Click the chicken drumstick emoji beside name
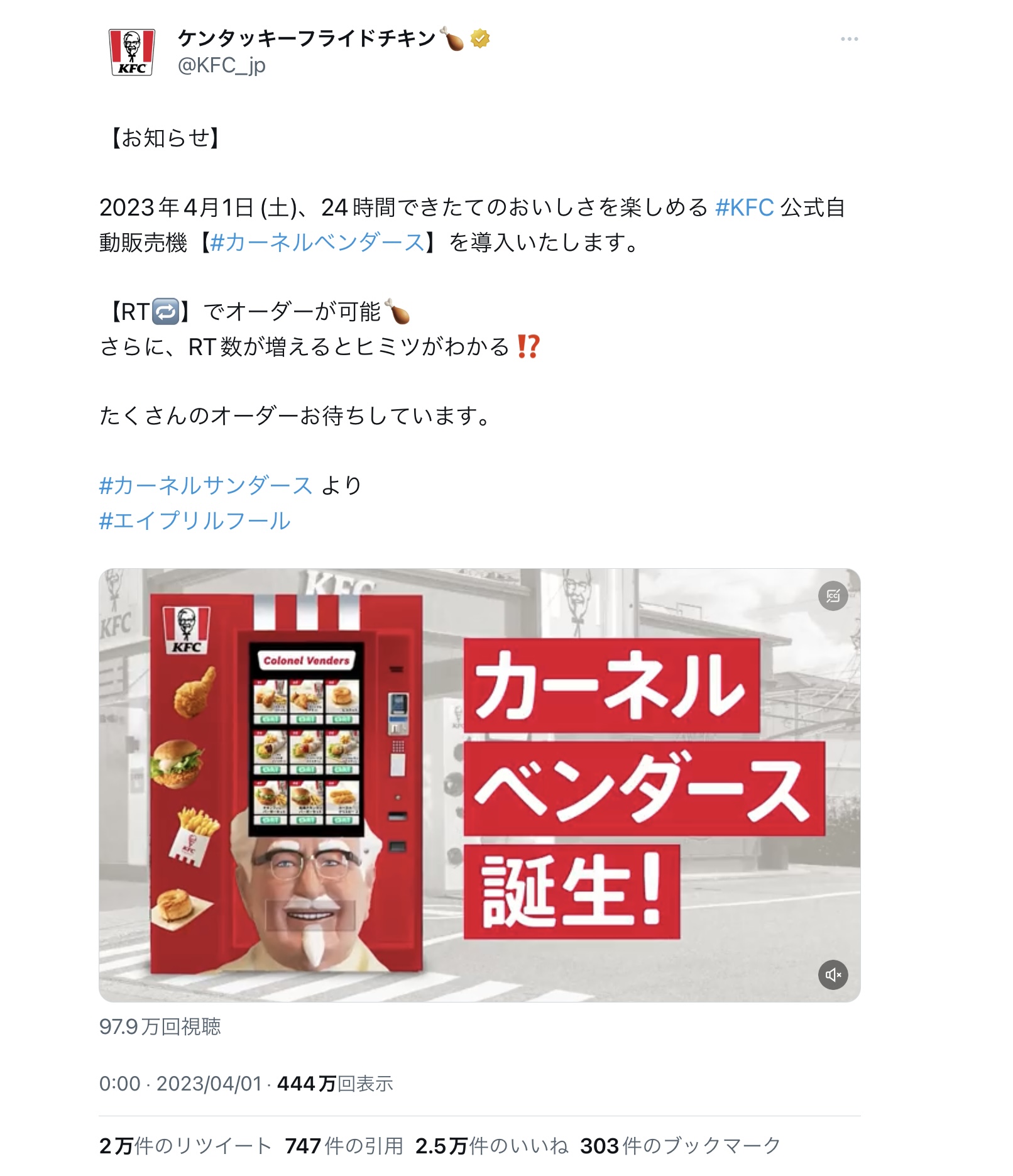 click(452, 39)
